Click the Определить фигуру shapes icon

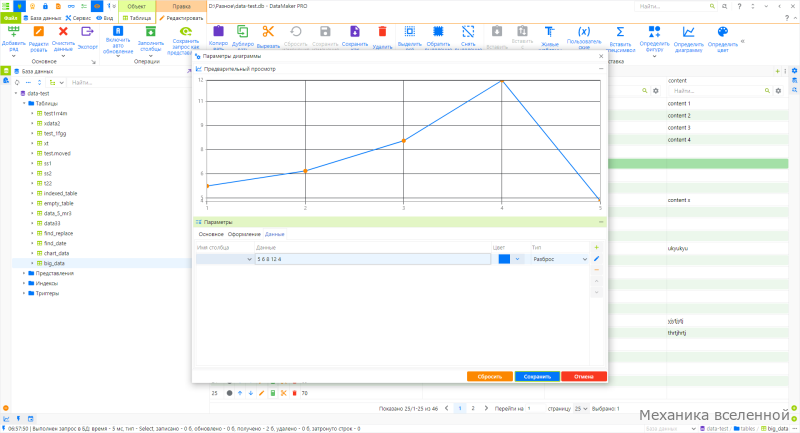click(654, 32)
